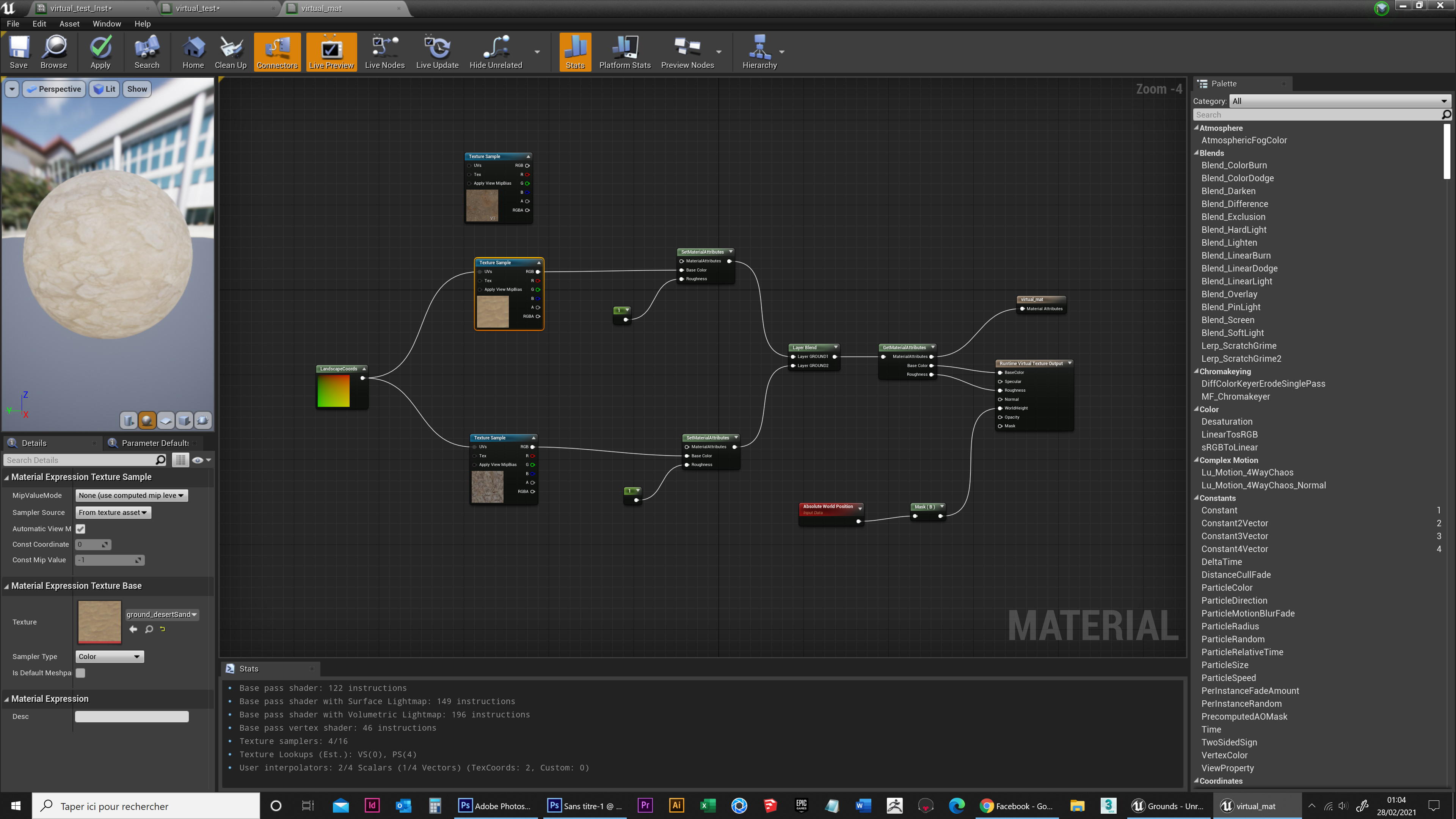Toggle the Connectors display icon
The height and width of the screenshot is (819, 1456).
277,52
